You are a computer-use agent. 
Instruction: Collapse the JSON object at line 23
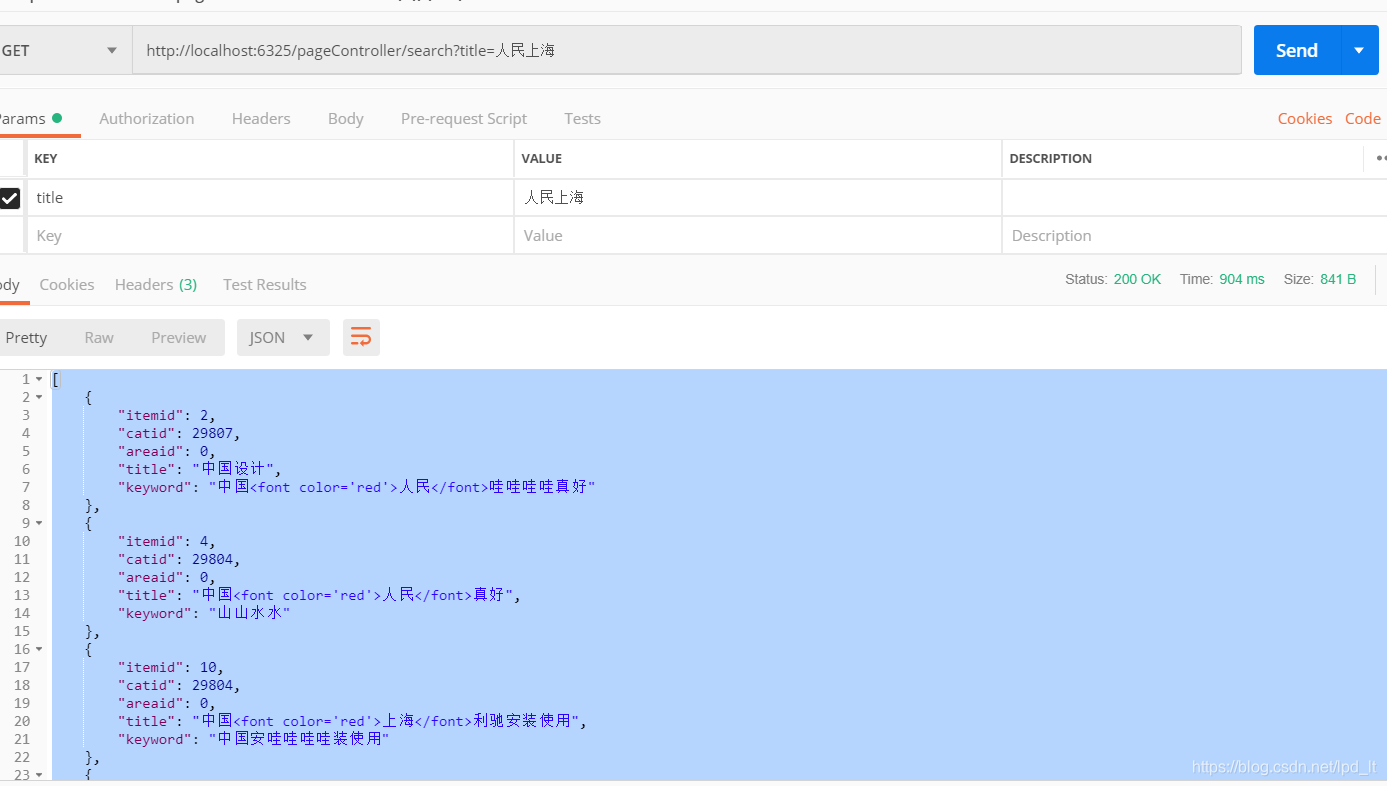click(x=39, y=775)
